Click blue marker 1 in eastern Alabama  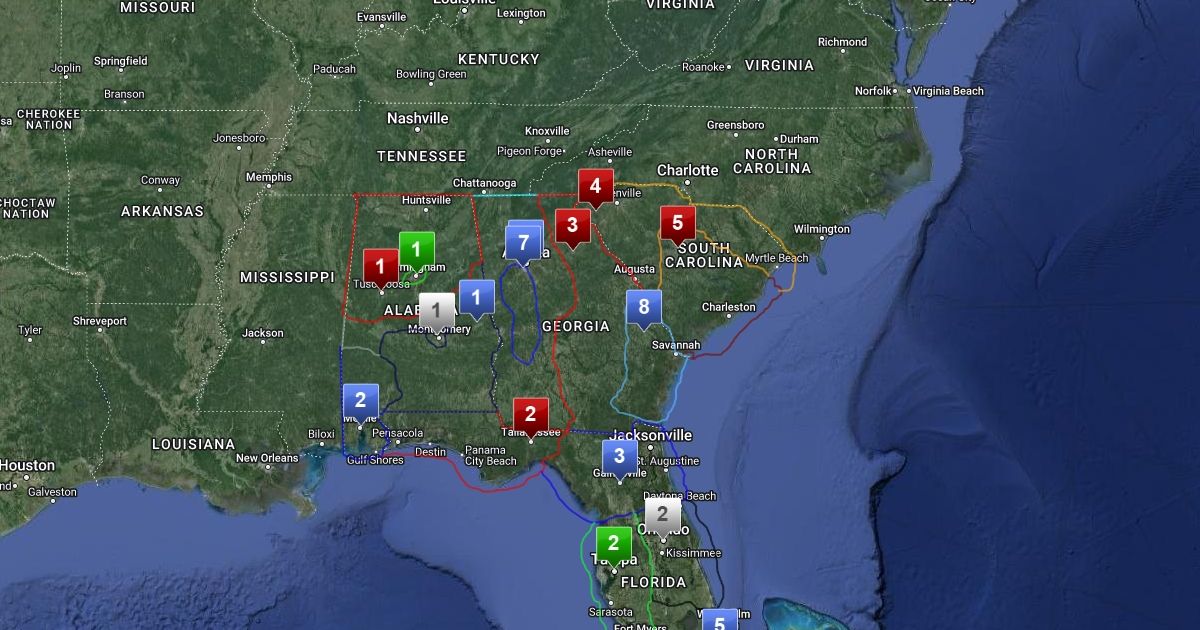click(476, 299)
